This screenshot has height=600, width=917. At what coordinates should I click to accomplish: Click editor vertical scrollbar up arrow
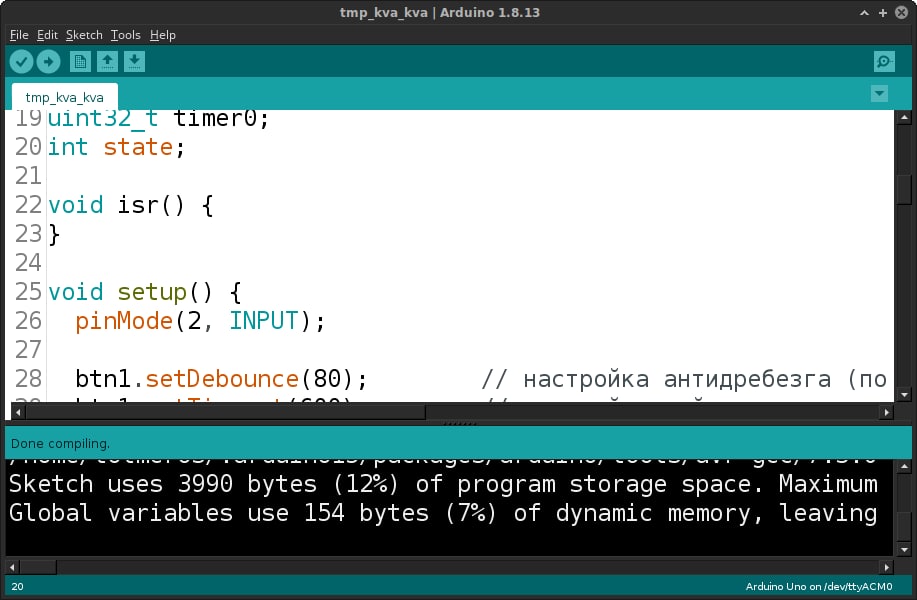tap(904, 118)
